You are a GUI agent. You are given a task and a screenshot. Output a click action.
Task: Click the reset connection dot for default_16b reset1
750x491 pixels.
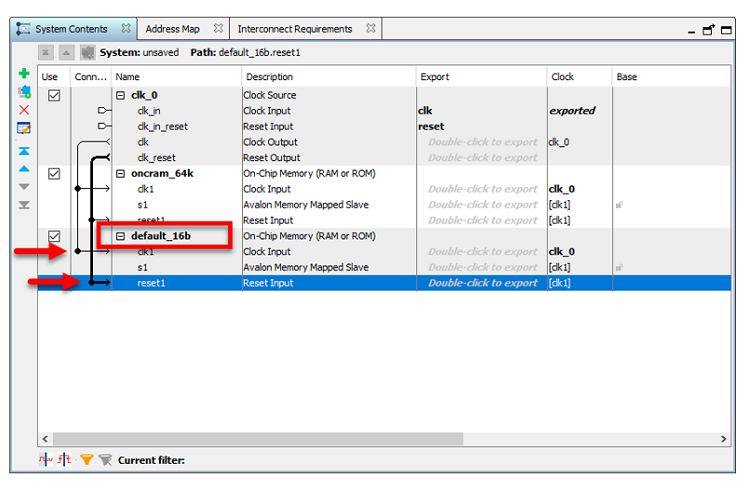91,283
